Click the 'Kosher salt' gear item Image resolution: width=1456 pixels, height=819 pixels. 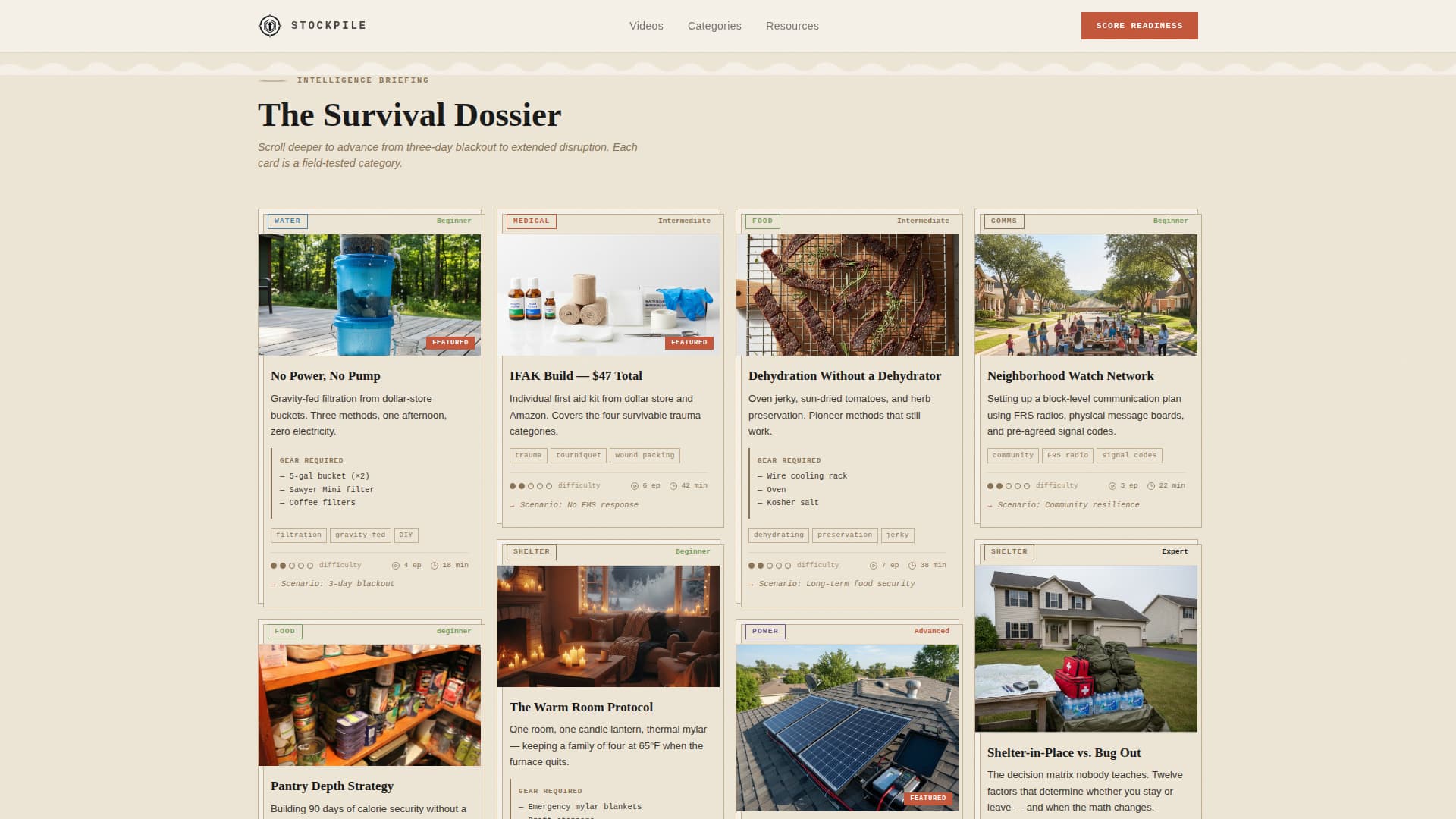(788, 503)
